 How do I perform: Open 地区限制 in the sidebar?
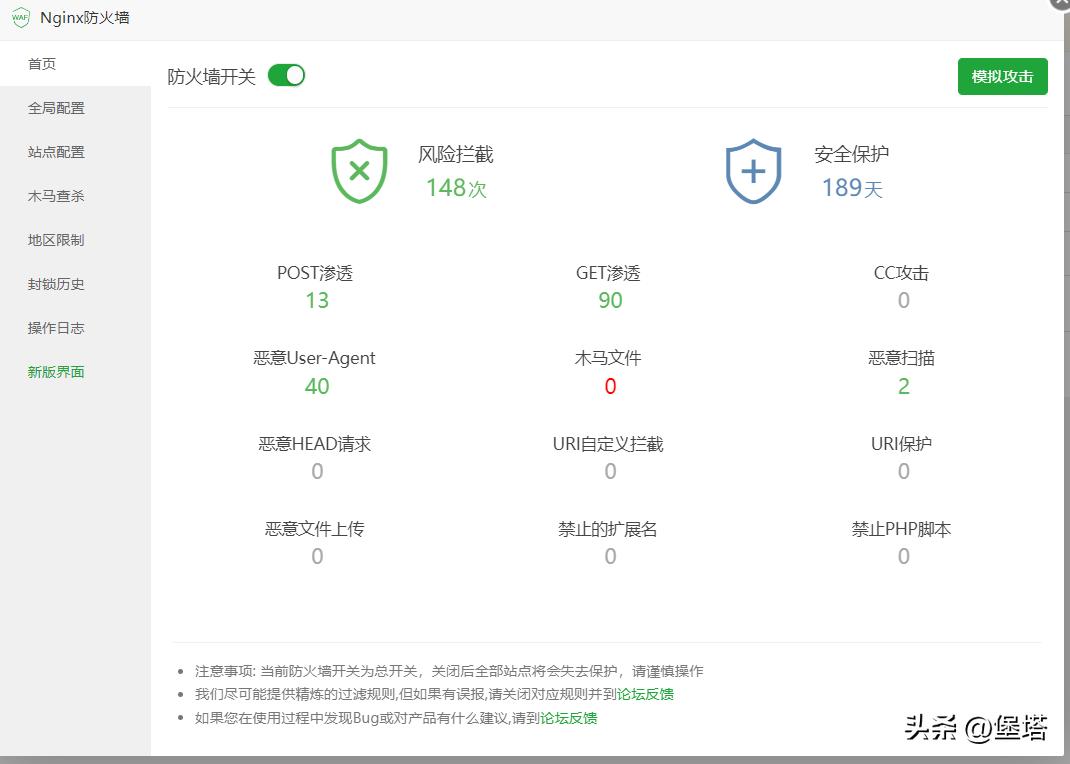click(x=56, y=240)
